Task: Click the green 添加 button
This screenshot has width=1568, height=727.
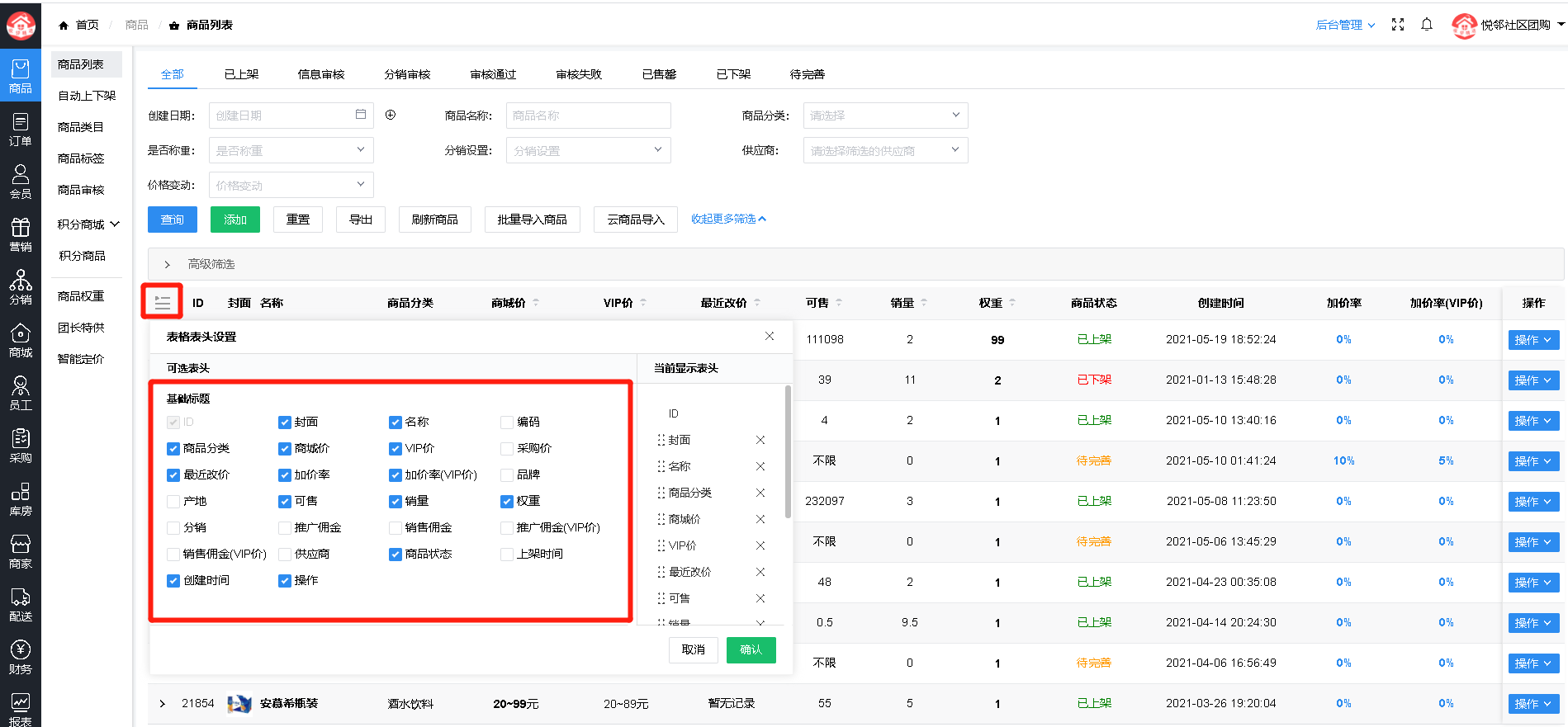Action: 235,220
